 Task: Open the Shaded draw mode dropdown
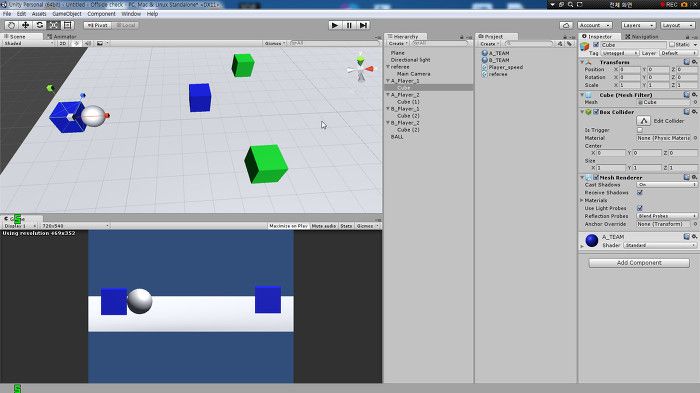click(28, 43)
